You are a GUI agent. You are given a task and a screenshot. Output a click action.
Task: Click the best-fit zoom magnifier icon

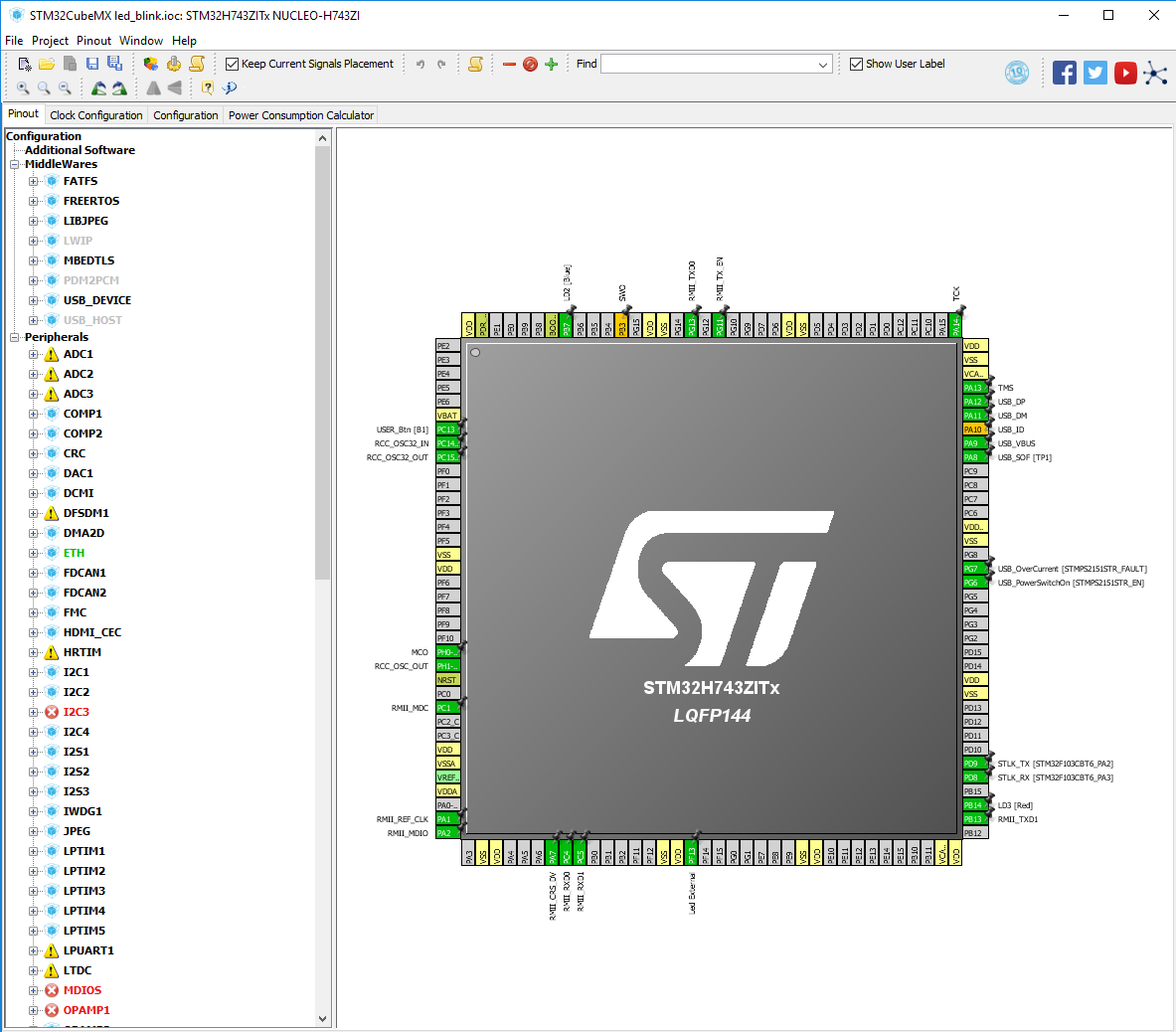point(45,88)
